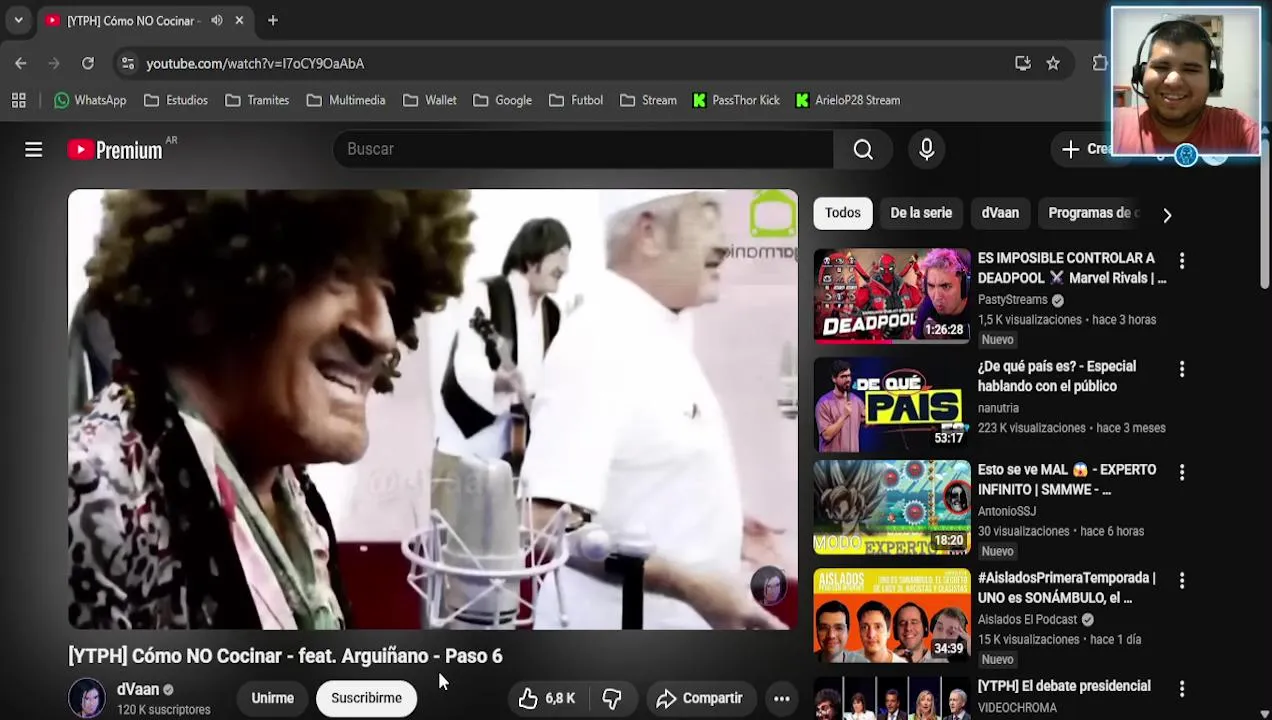Open ¿De qué país es? video title
Viewport: 1272px width, 720px height.
click(x=1057, y=376)
